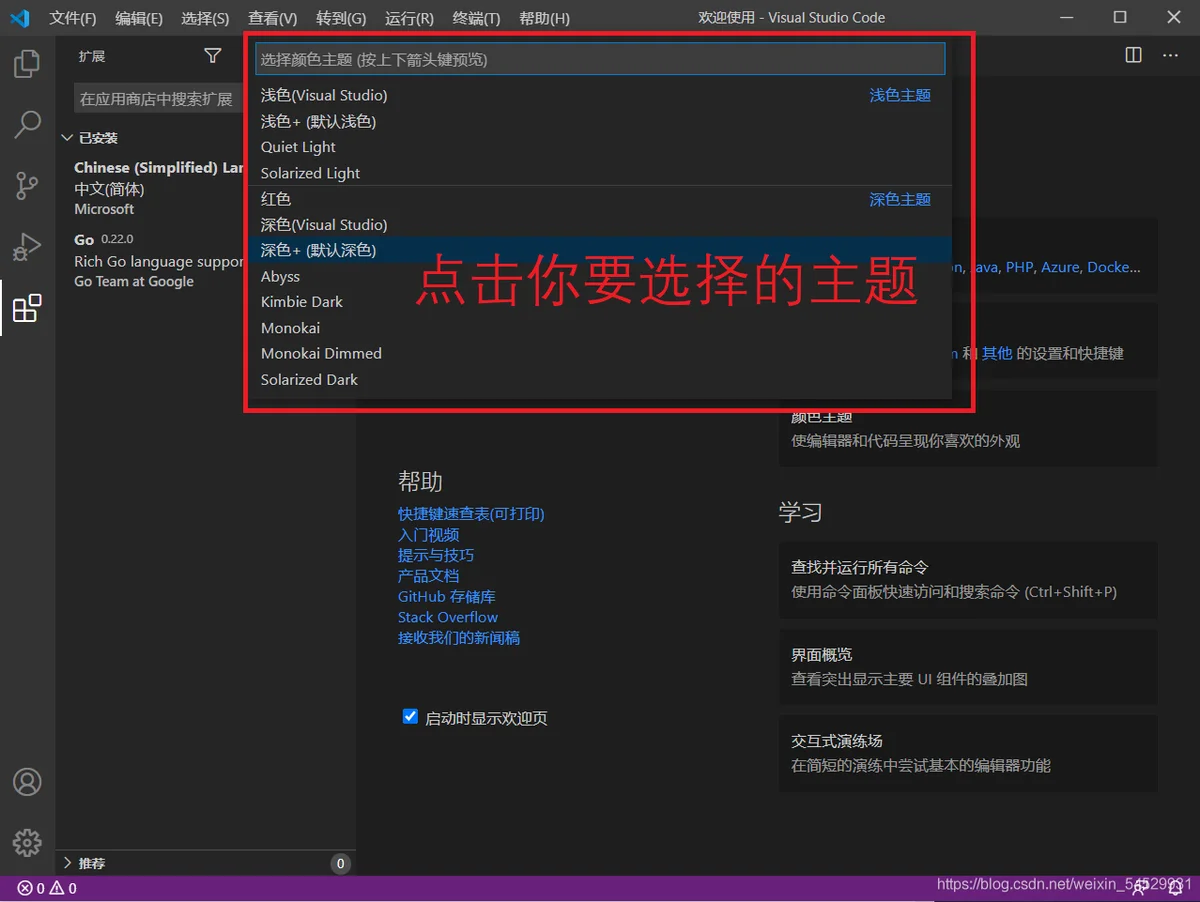Open the 帮助(H) menu
Image resolution: width=1200 pixels, height=902 pixels.
tap(545, 18)
